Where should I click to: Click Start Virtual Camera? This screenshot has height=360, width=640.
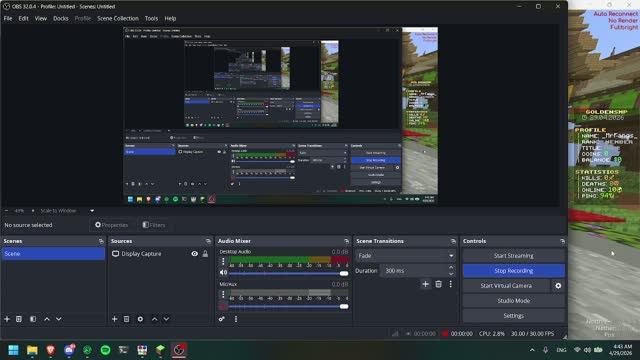coord(506,286)
